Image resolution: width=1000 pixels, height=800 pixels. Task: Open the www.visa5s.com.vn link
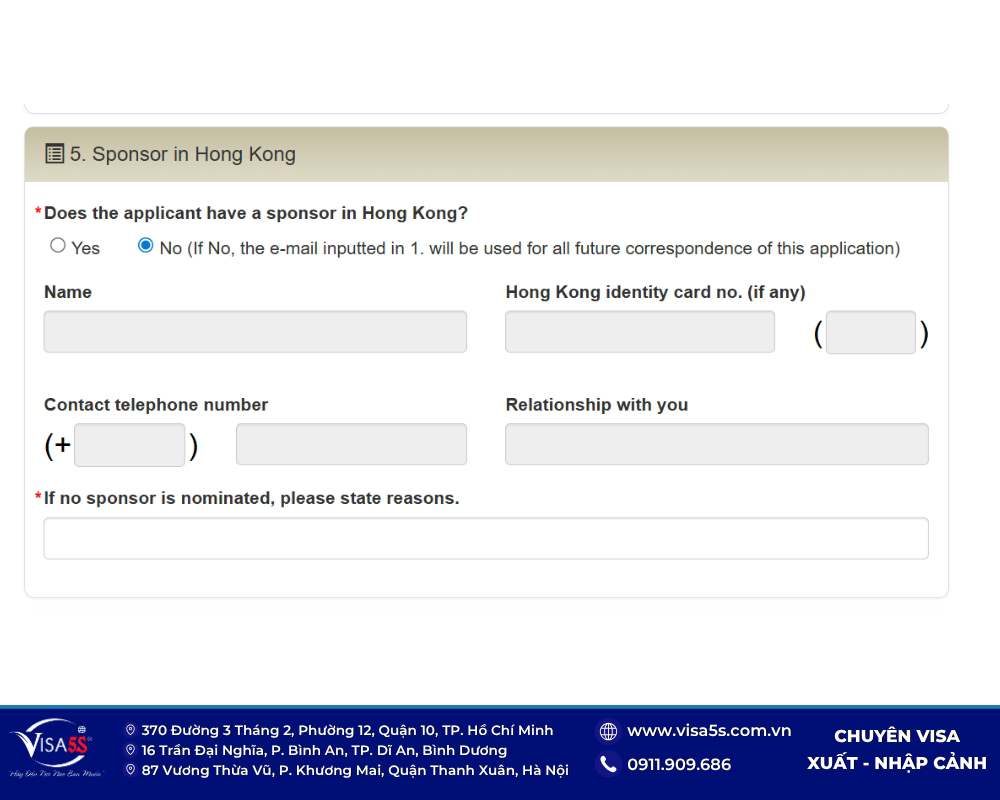click(708, 731)
